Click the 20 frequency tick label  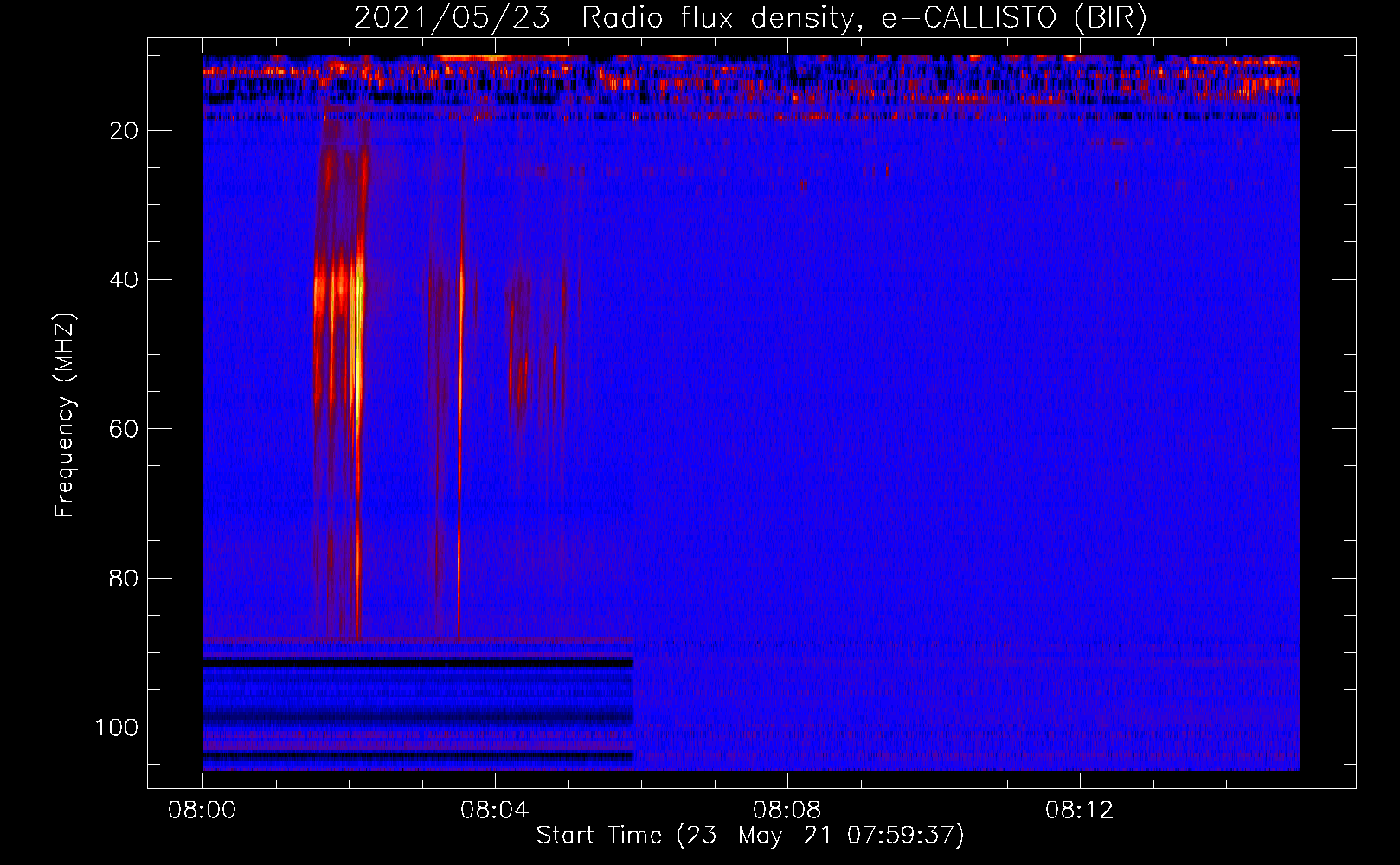click(125, 131)
